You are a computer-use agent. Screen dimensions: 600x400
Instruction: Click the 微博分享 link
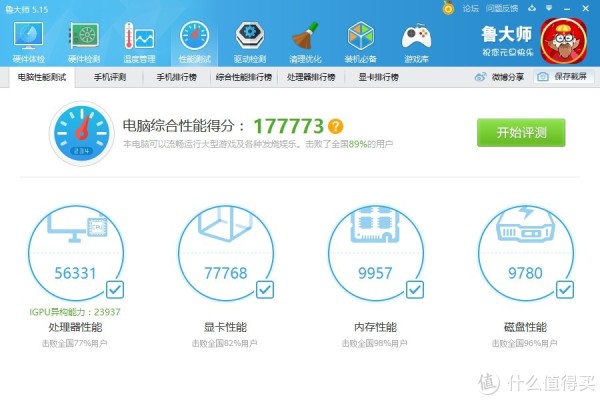click(x=508, y=77)
